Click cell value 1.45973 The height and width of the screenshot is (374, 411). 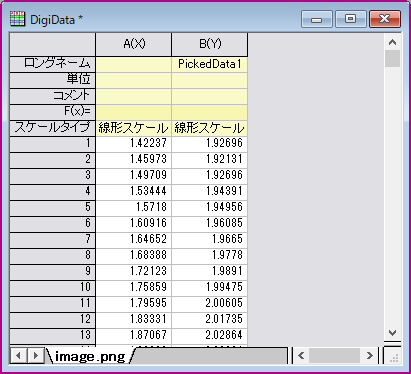(134, 160)
